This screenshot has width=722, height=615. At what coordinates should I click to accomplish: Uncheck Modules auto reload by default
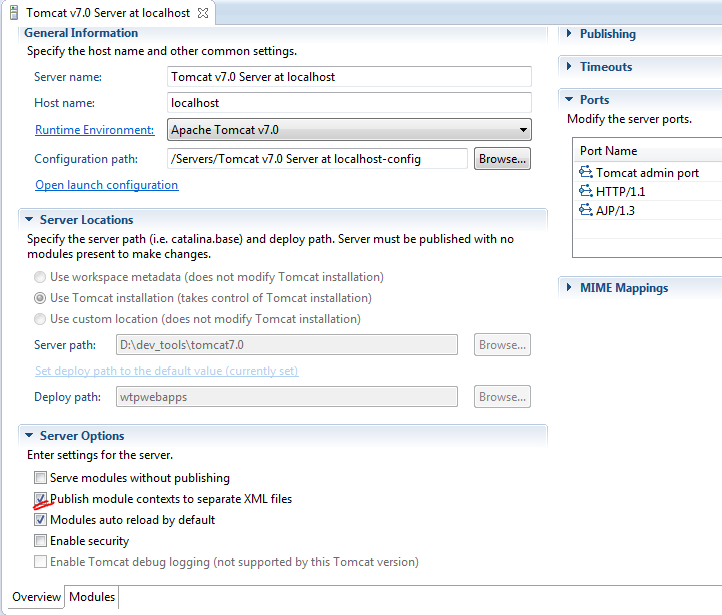(x=40, y=520)
